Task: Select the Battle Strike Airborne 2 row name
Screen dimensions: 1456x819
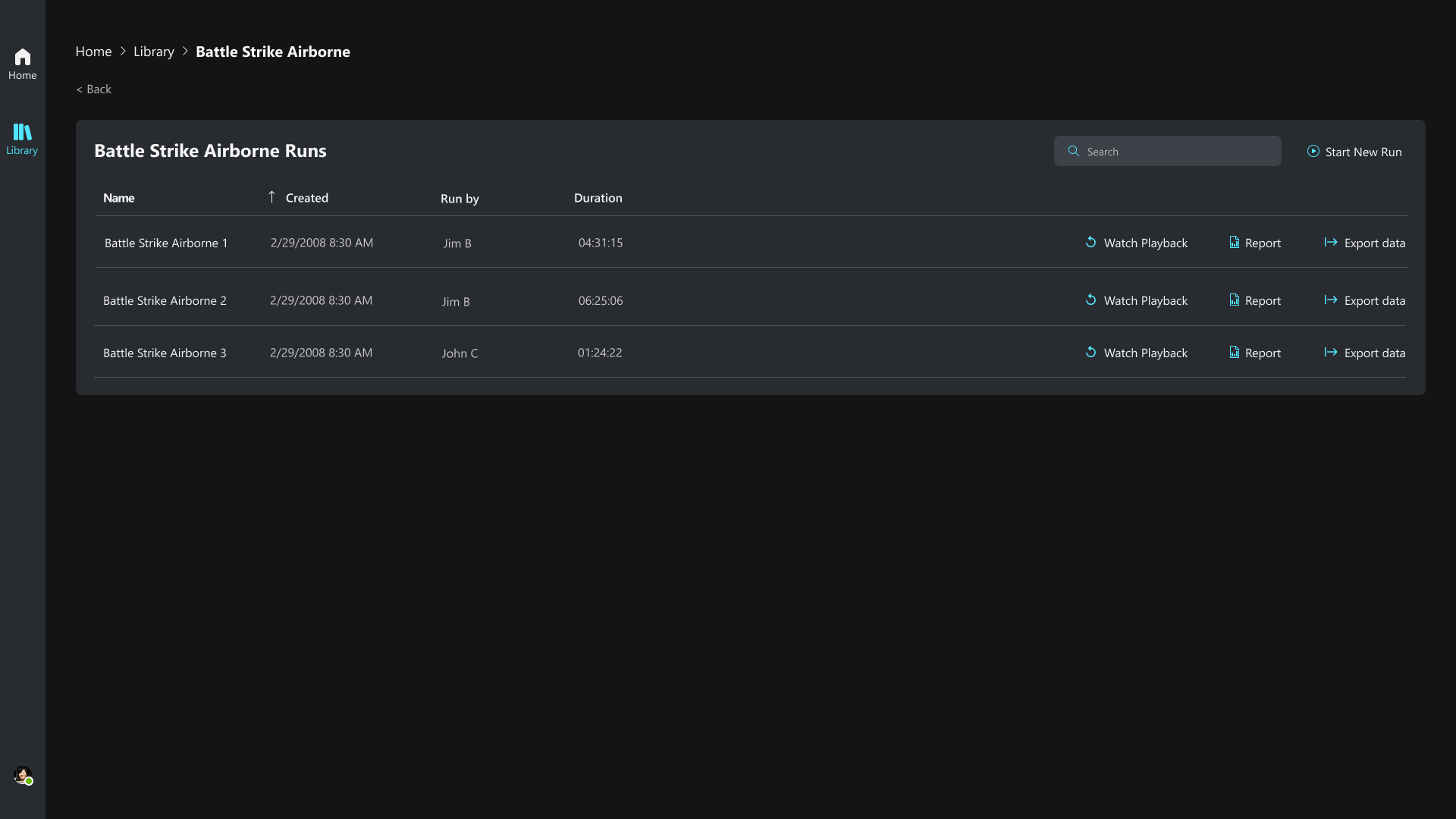Action: pyautogui.click(x=165, y=300)
